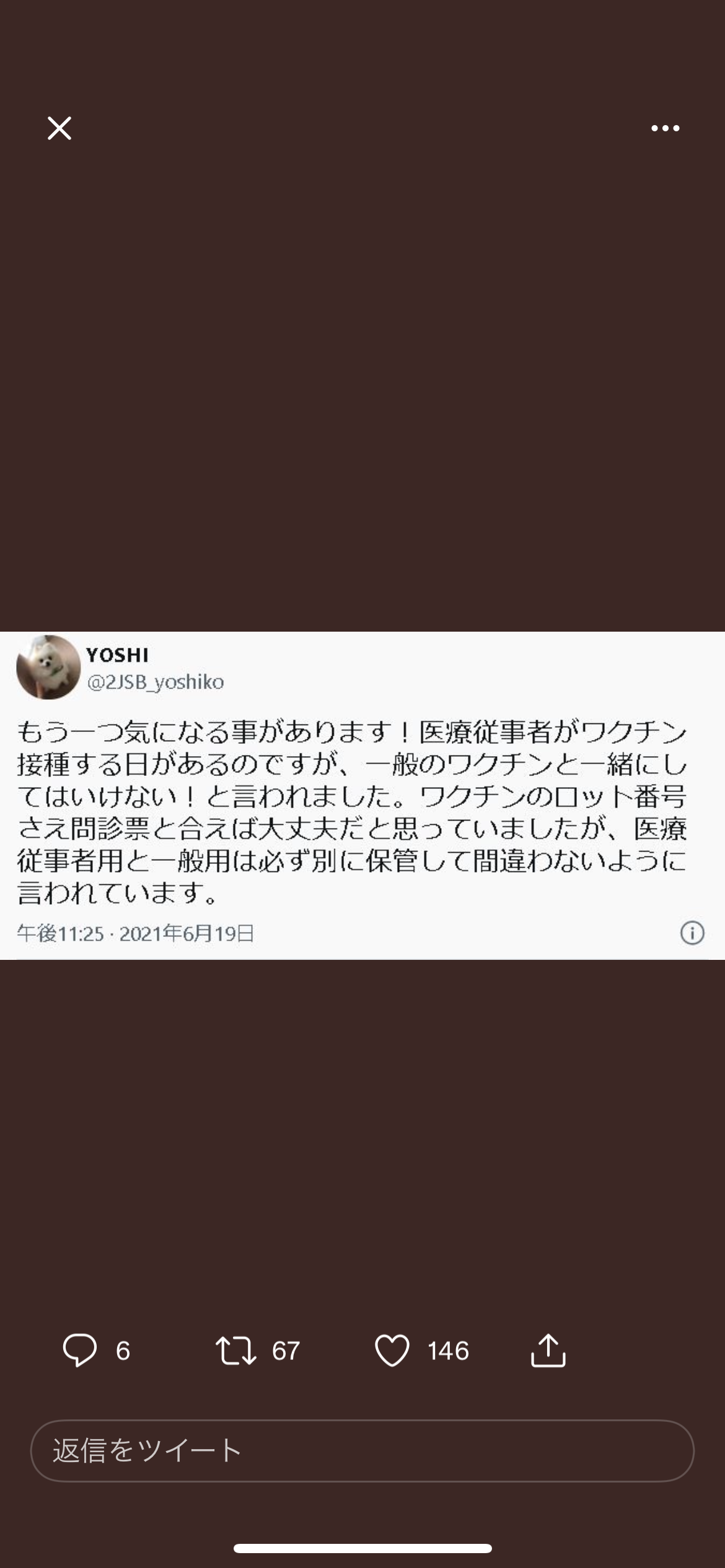This screenshot has height=1568, width=725.
Task: Open the @2JSB_yoshiko handle
Action: [156, 682]
